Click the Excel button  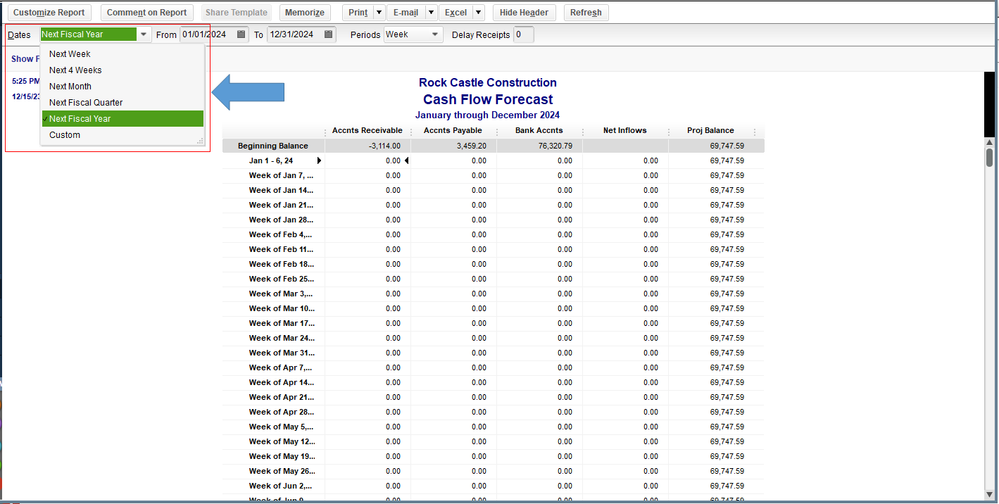pyautogui.click(x=455, y=13)
